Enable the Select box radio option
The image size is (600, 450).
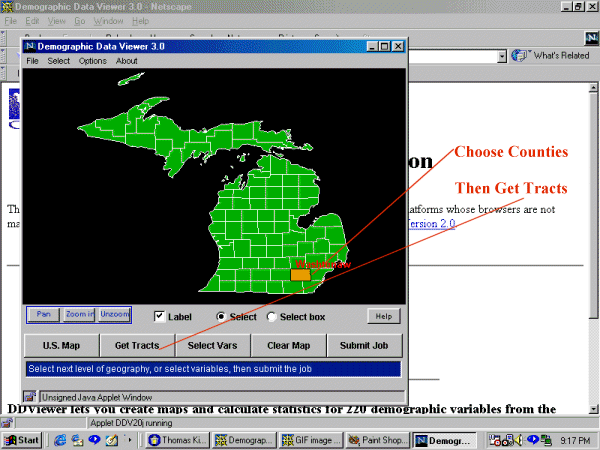(272, 317)
